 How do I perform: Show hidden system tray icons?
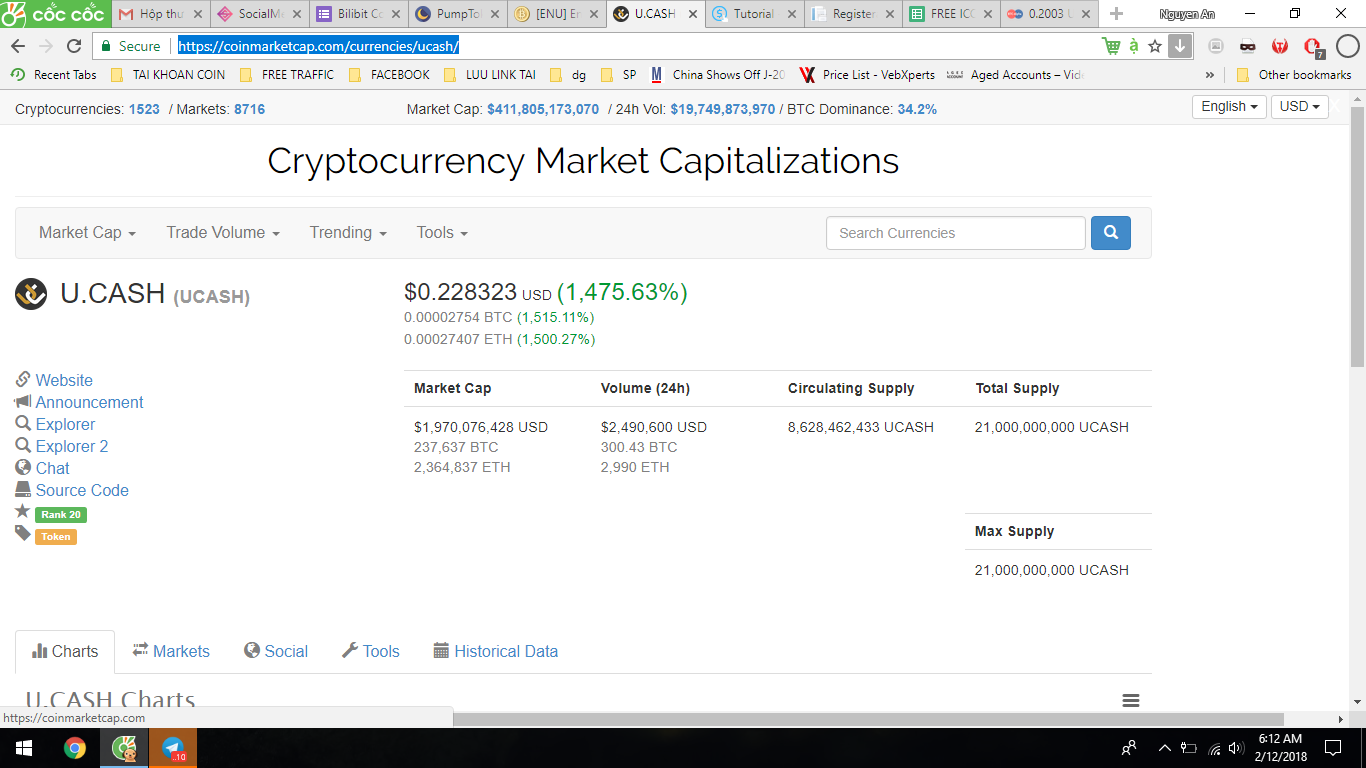tap(1164, 748)
